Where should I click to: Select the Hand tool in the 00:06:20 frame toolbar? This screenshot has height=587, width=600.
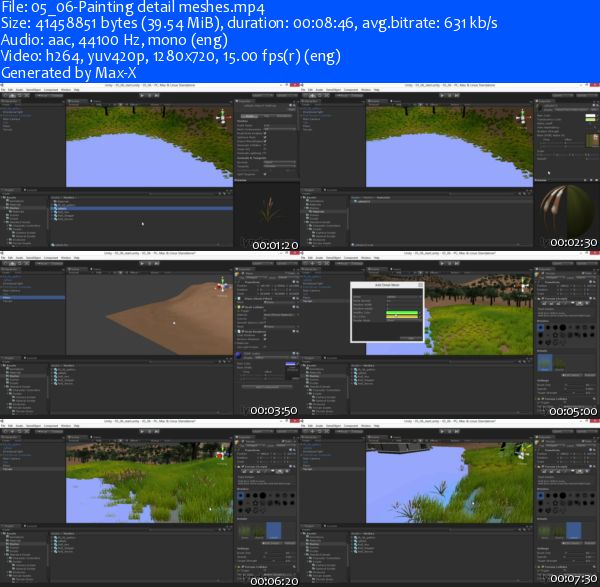[x=5, y=432]
